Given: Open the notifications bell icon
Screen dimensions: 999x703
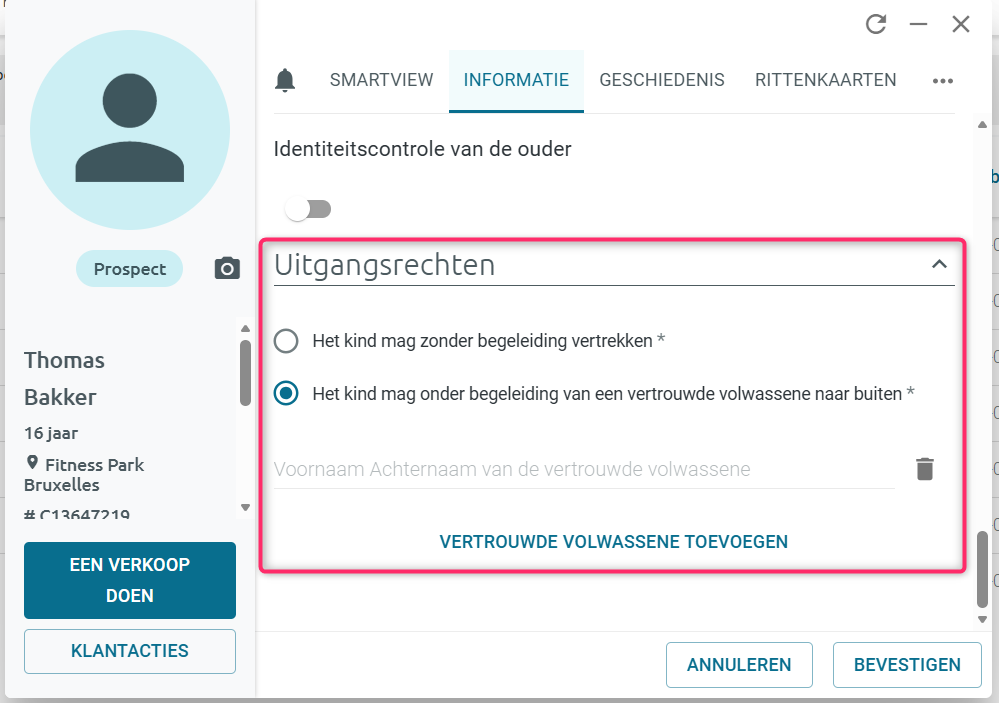Looking at the screenshot, I should pyautogui.click(x=285, y=80).
